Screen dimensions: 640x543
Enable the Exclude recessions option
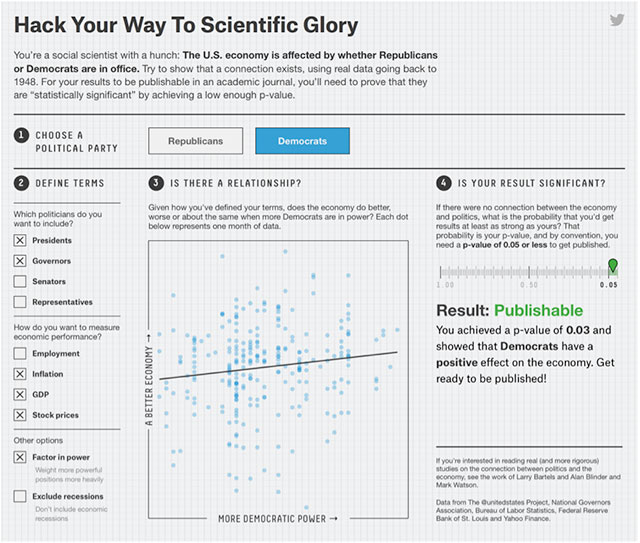(20, 496)
